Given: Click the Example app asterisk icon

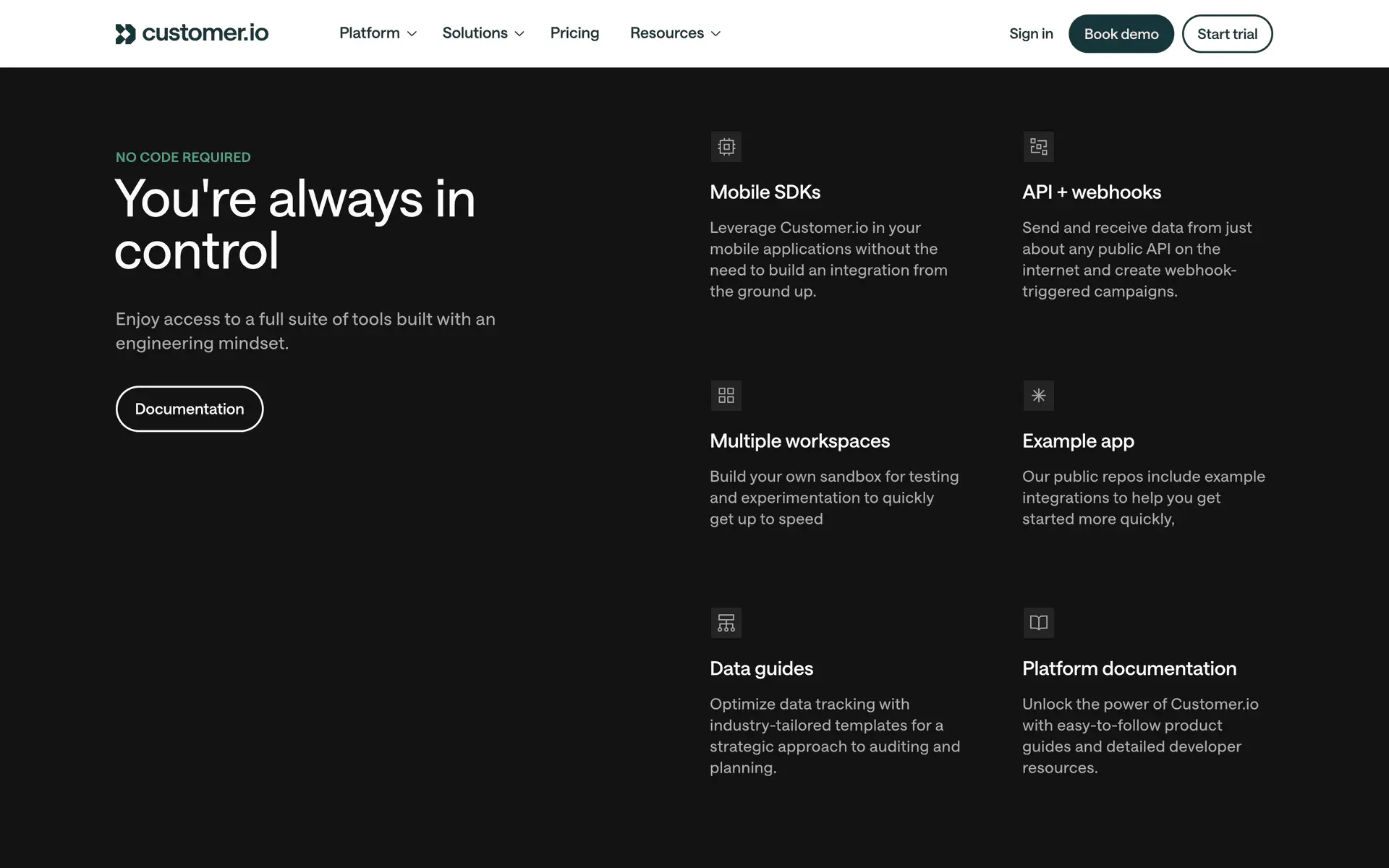Looking at the screenshot, I should tap(1038, 396).
